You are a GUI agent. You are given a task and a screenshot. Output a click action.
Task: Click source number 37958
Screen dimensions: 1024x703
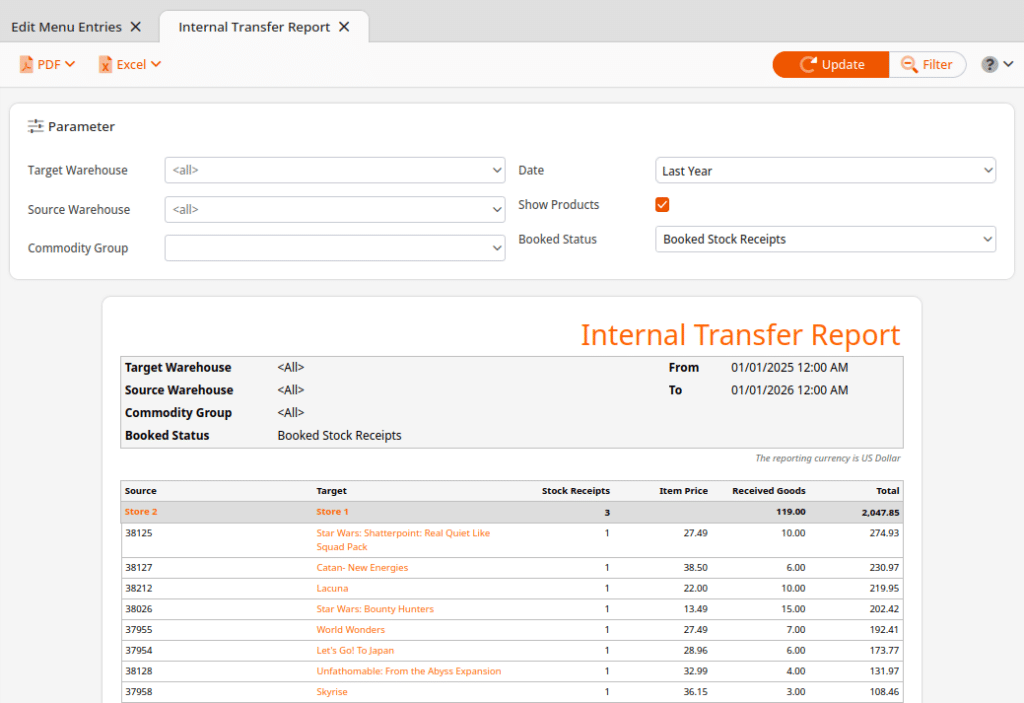(138, 692)
